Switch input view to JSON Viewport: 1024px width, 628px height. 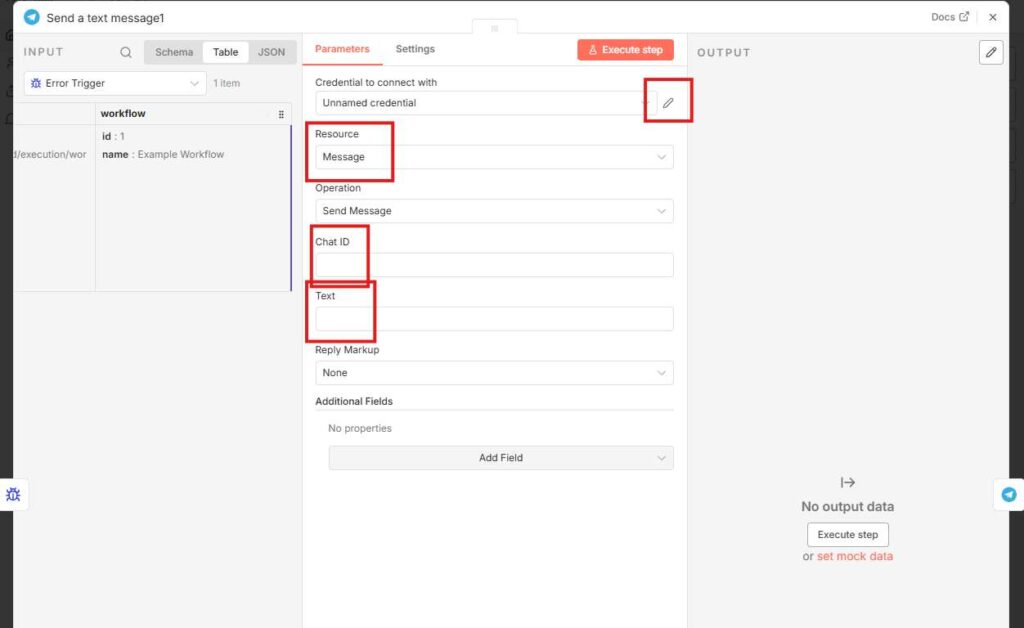click(271, 52)
